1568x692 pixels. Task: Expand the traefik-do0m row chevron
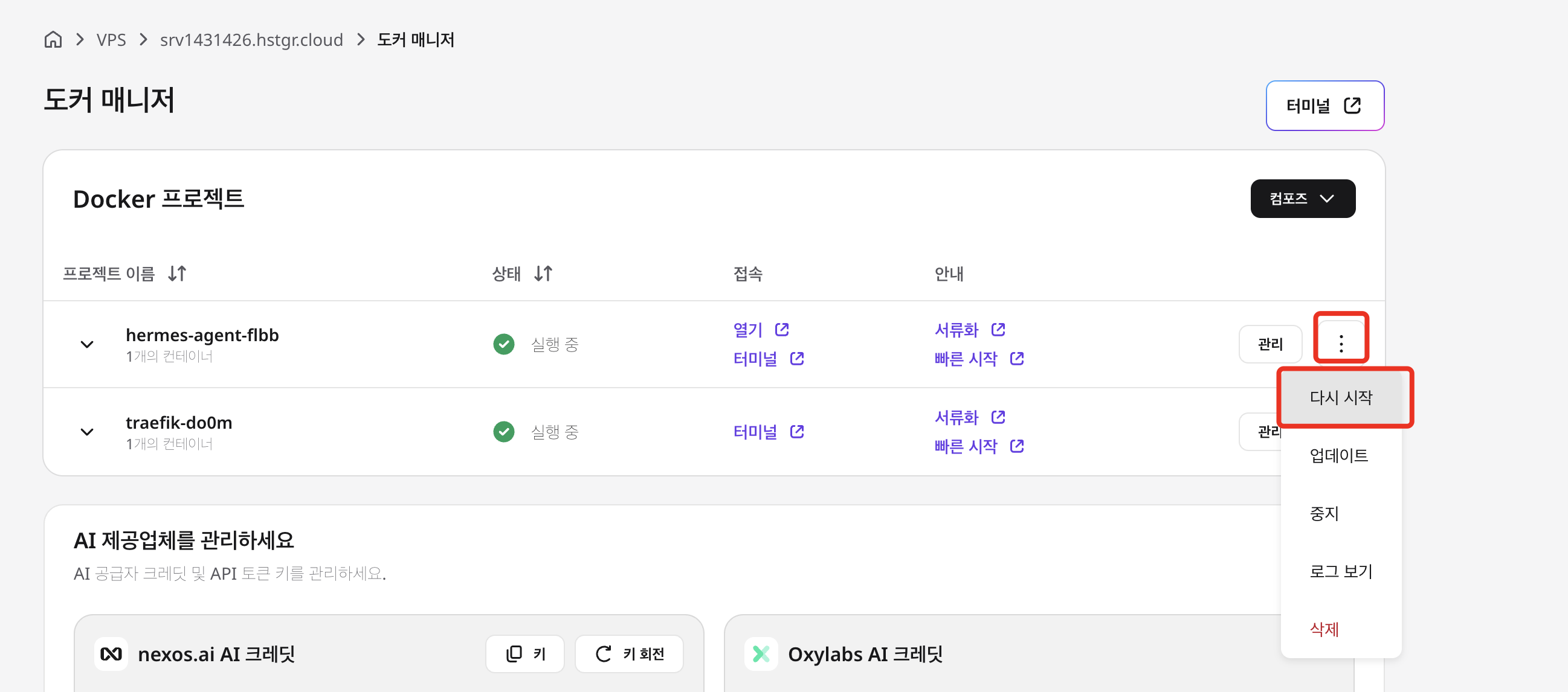point(87,432)
